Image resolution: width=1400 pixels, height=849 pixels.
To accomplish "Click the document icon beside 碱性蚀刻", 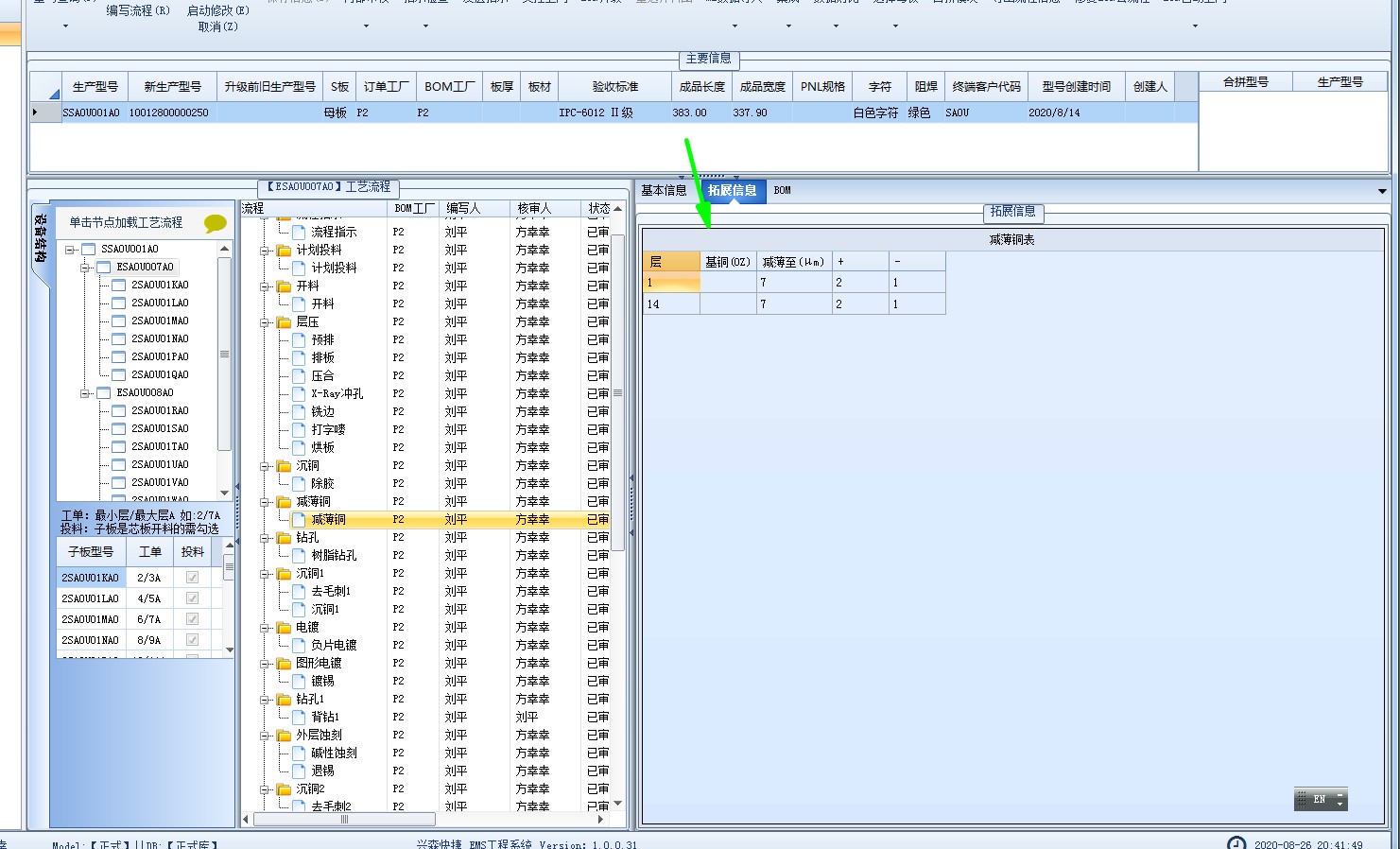I will tap(299, 754).
